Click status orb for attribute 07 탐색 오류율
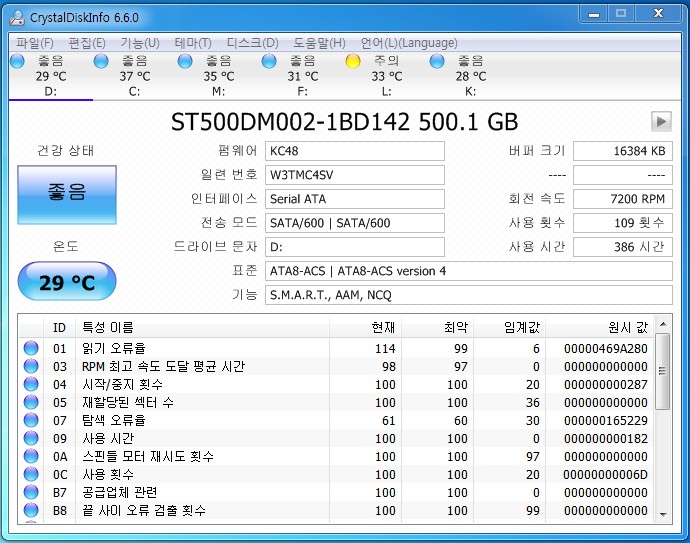The image size is (690, 543). point(31,420)
